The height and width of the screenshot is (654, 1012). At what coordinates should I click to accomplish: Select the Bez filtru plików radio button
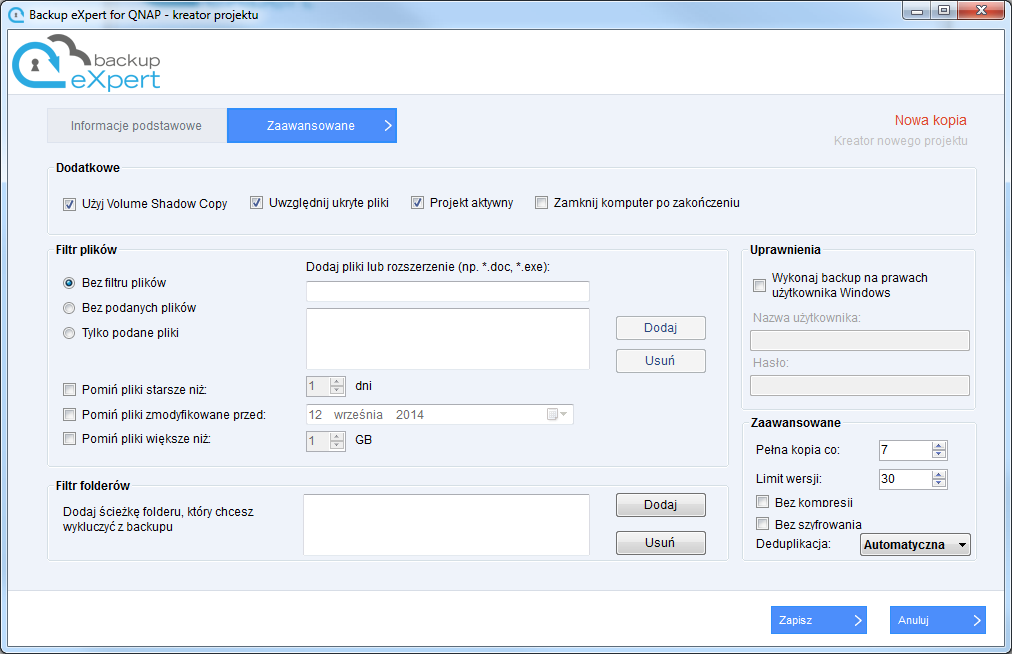tap(69, 283)
